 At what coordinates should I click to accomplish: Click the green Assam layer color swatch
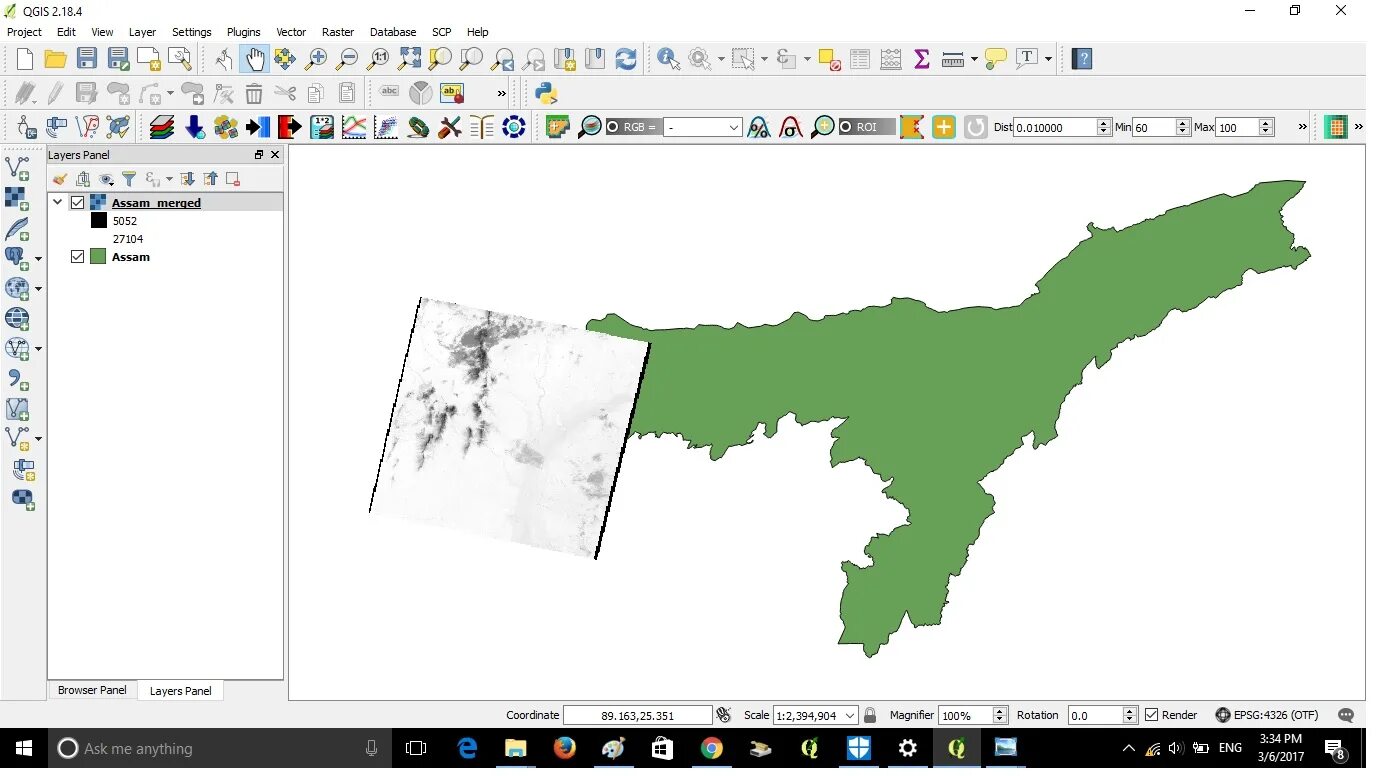(x=98, y=257)
